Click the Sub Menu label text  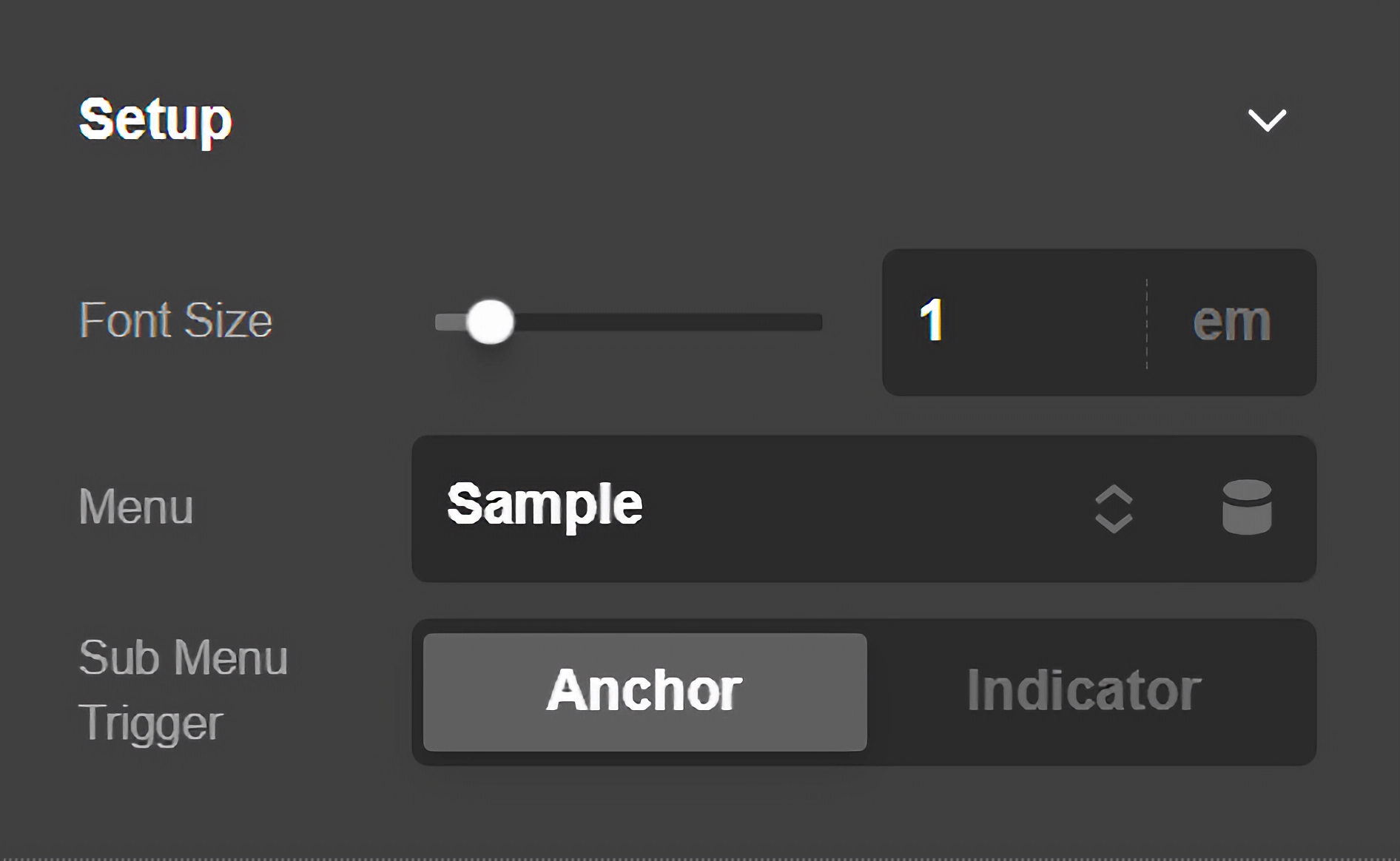183,658
